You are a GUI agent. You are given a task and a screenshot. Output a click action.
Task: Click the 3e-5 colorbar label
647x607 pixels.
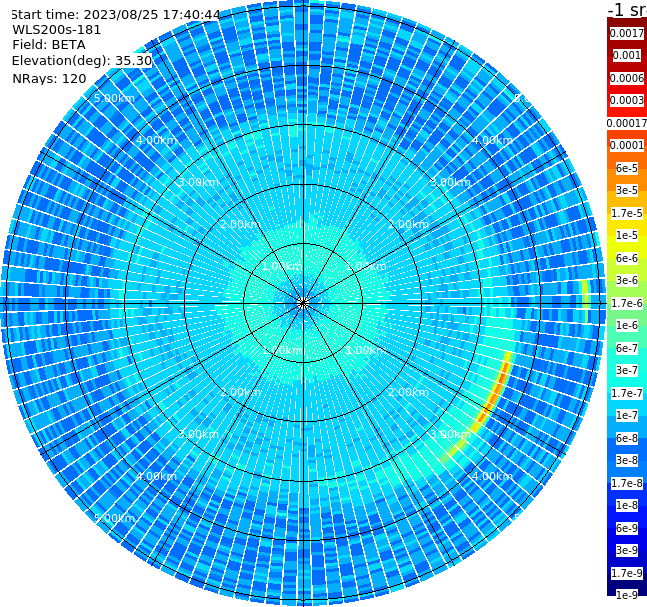(x=627, y=190)
